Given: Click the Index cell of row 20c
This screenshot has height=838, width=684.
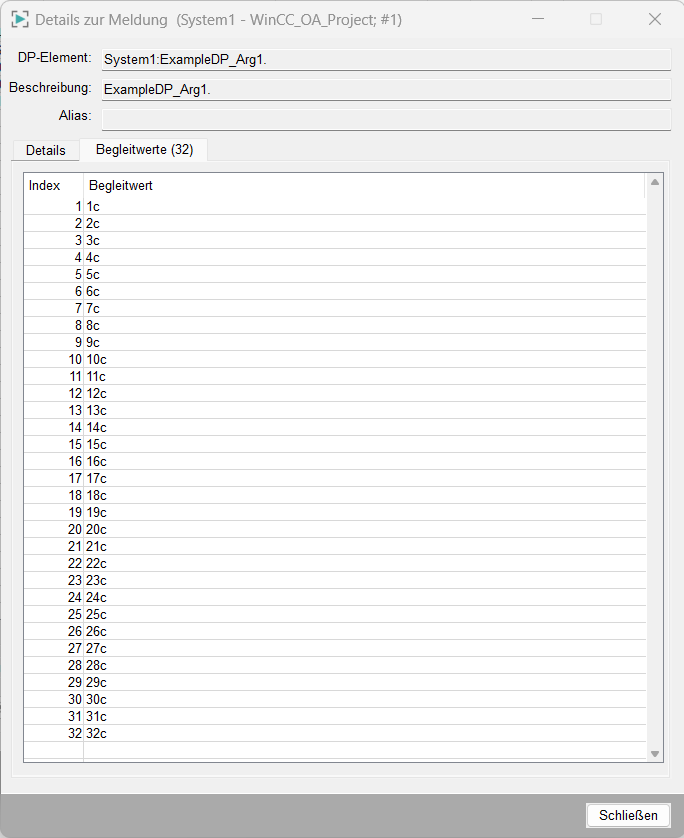Looking at the screenshot, I should 53,529.
